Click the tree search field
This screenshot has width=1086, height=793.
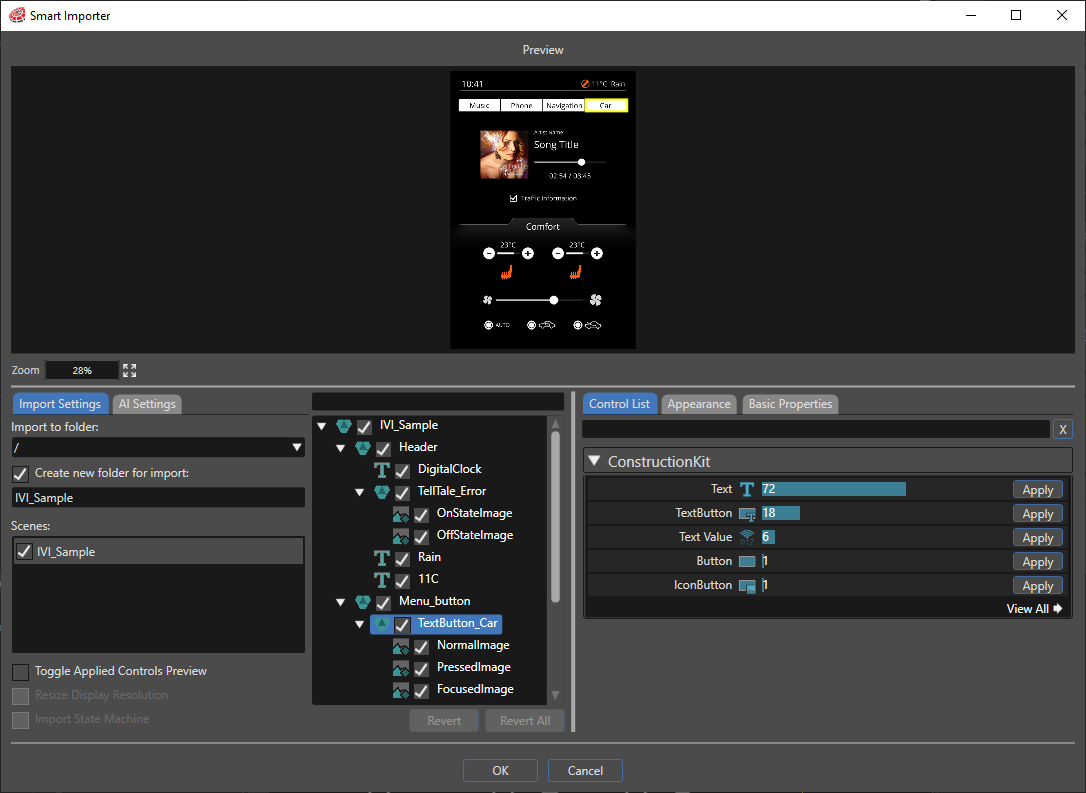[x=438, y=402]
